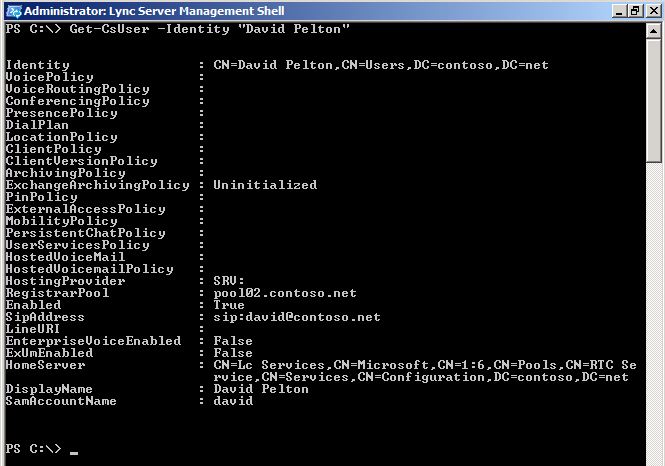Minimize the Management Shell window

[619, 11]
